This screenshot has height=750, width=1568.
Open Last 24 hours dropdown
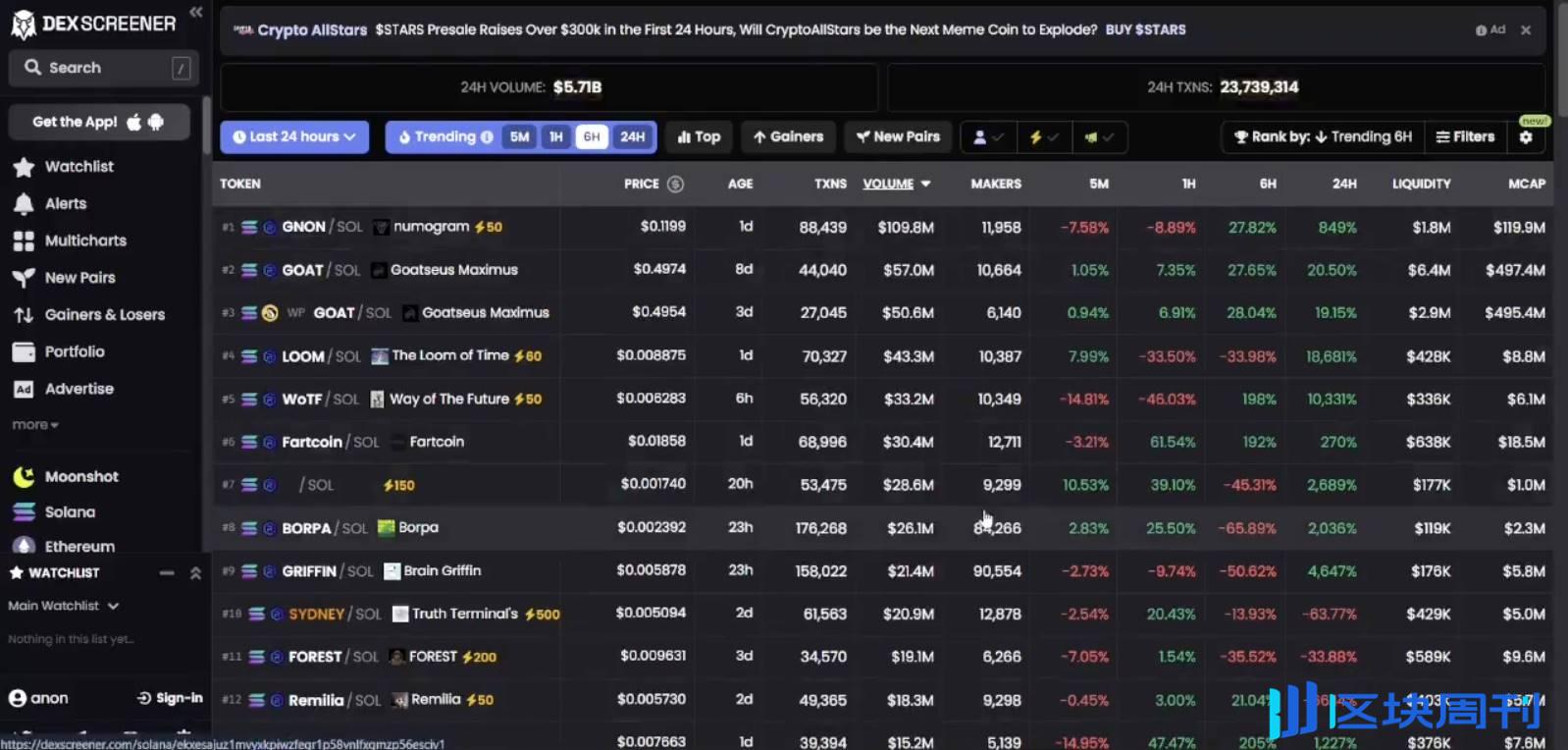coord(294,137)
